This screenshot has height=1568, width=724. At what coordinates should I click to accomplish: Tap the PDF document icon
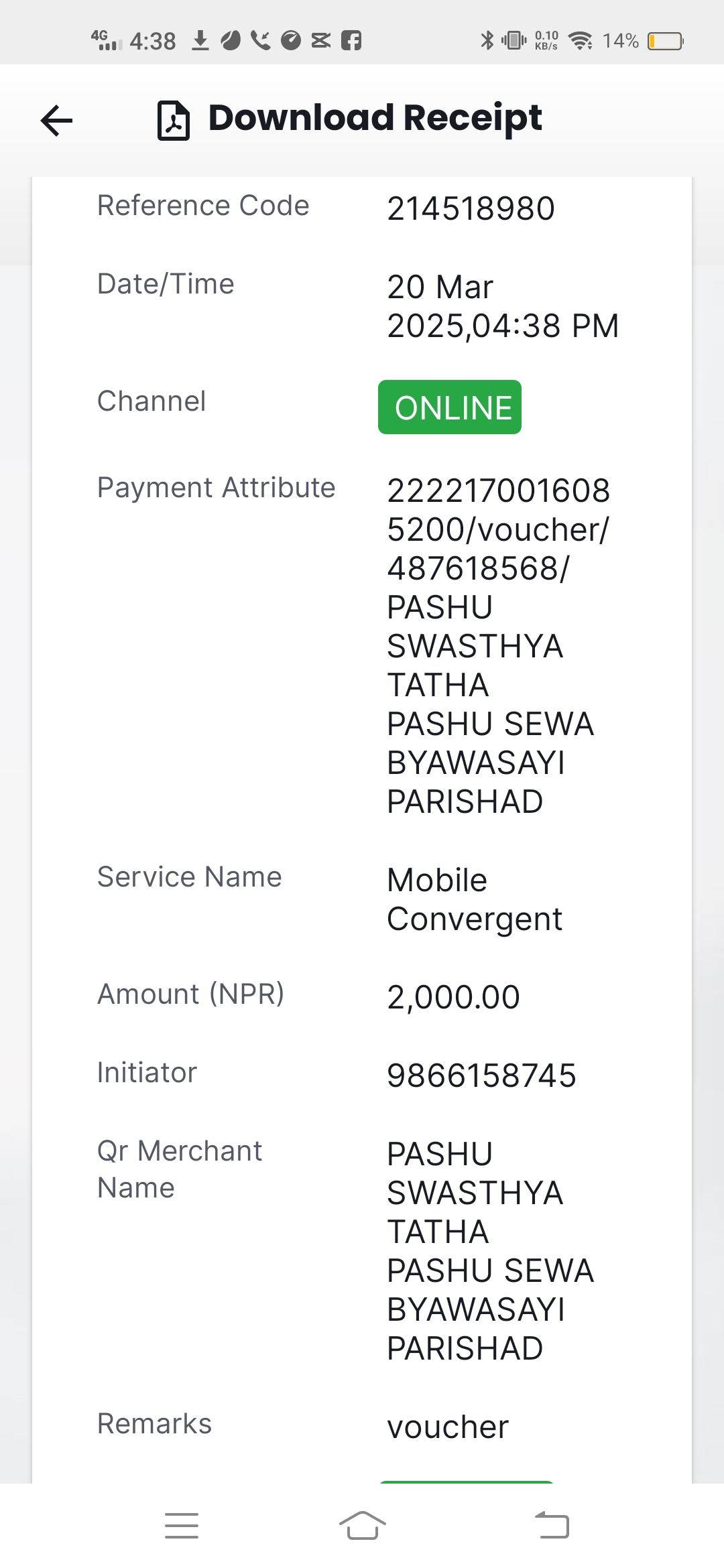point(174,121)
